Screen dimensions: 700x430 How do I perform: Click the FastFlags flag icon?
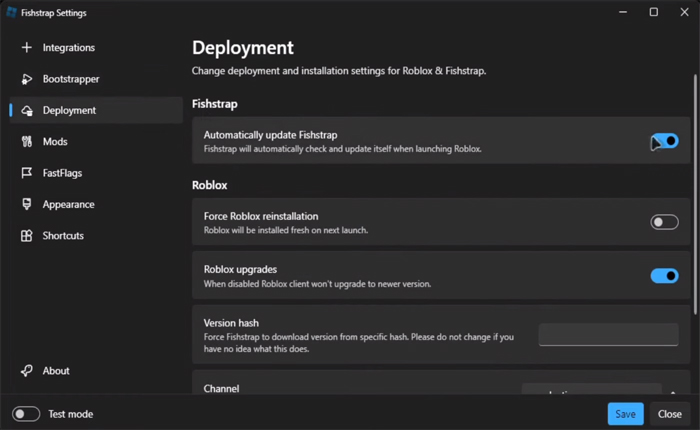coord(27,173)
